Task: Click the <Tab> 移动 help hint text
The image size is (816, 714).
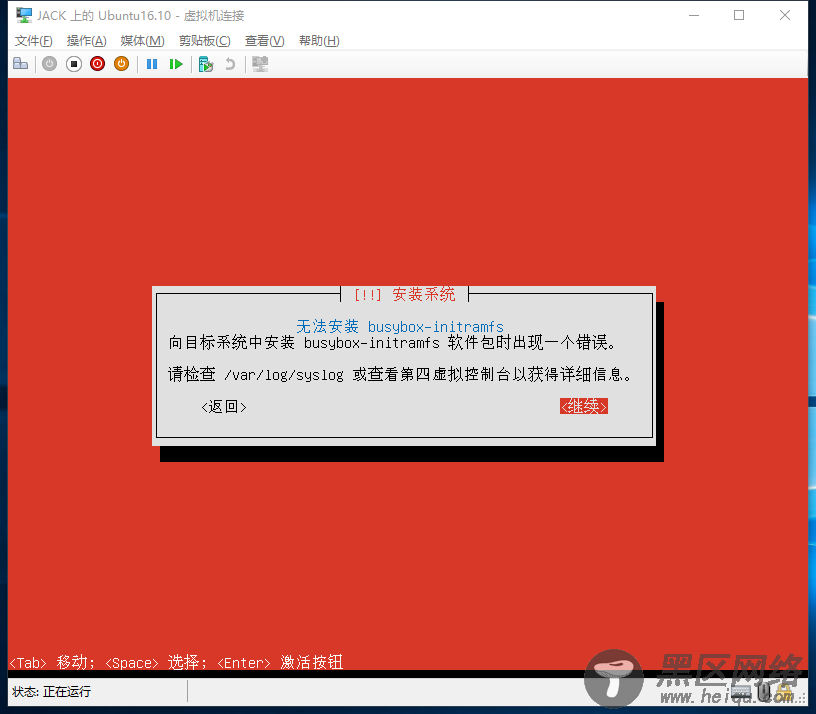Action: [51, 662]
